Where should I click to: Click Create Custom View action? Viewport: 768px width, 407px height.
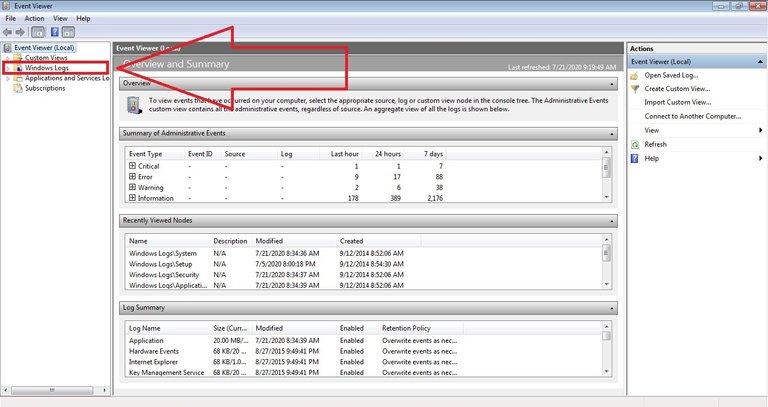(x=677, y=89)
